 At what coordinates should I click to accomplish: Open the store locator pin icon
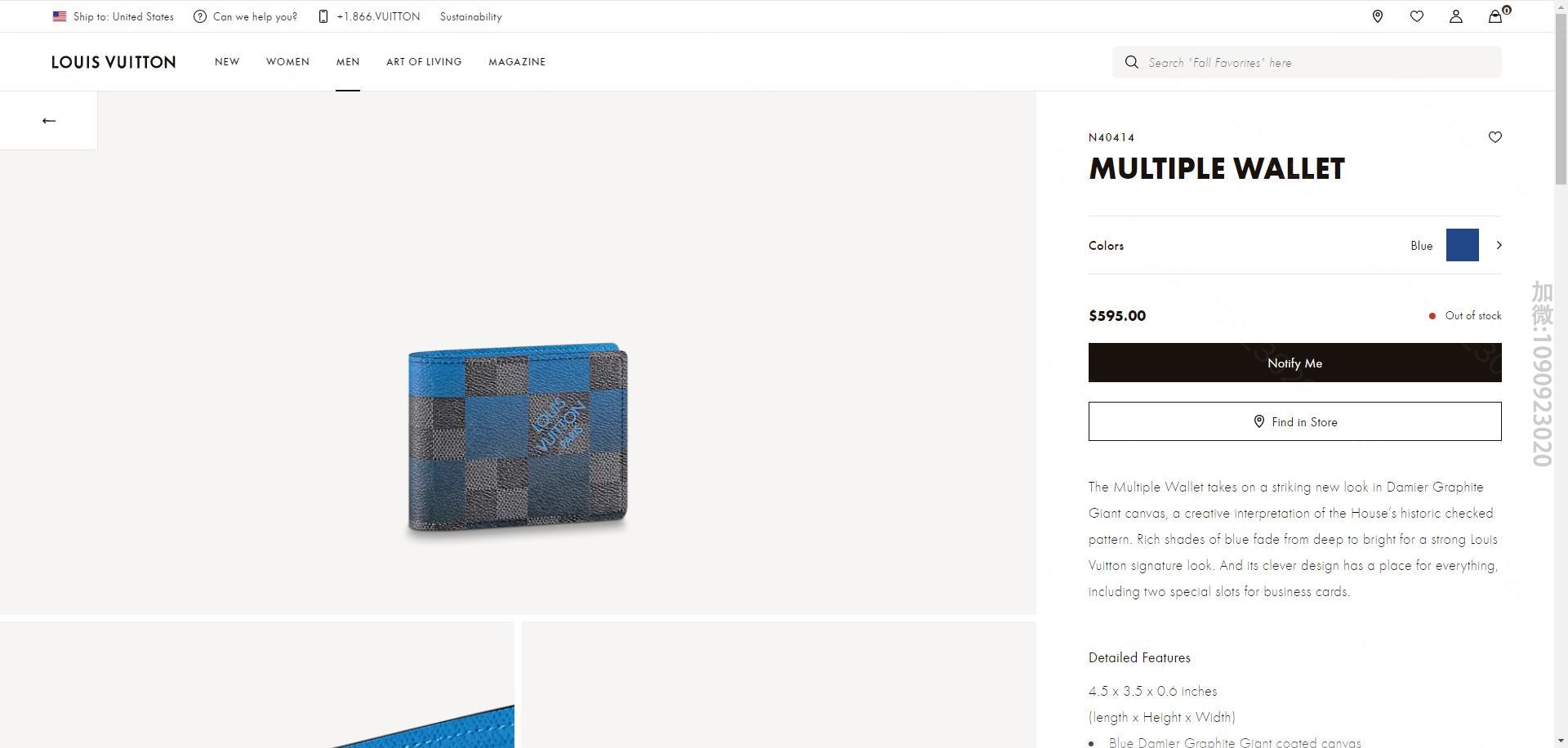tap(1378, 16)
